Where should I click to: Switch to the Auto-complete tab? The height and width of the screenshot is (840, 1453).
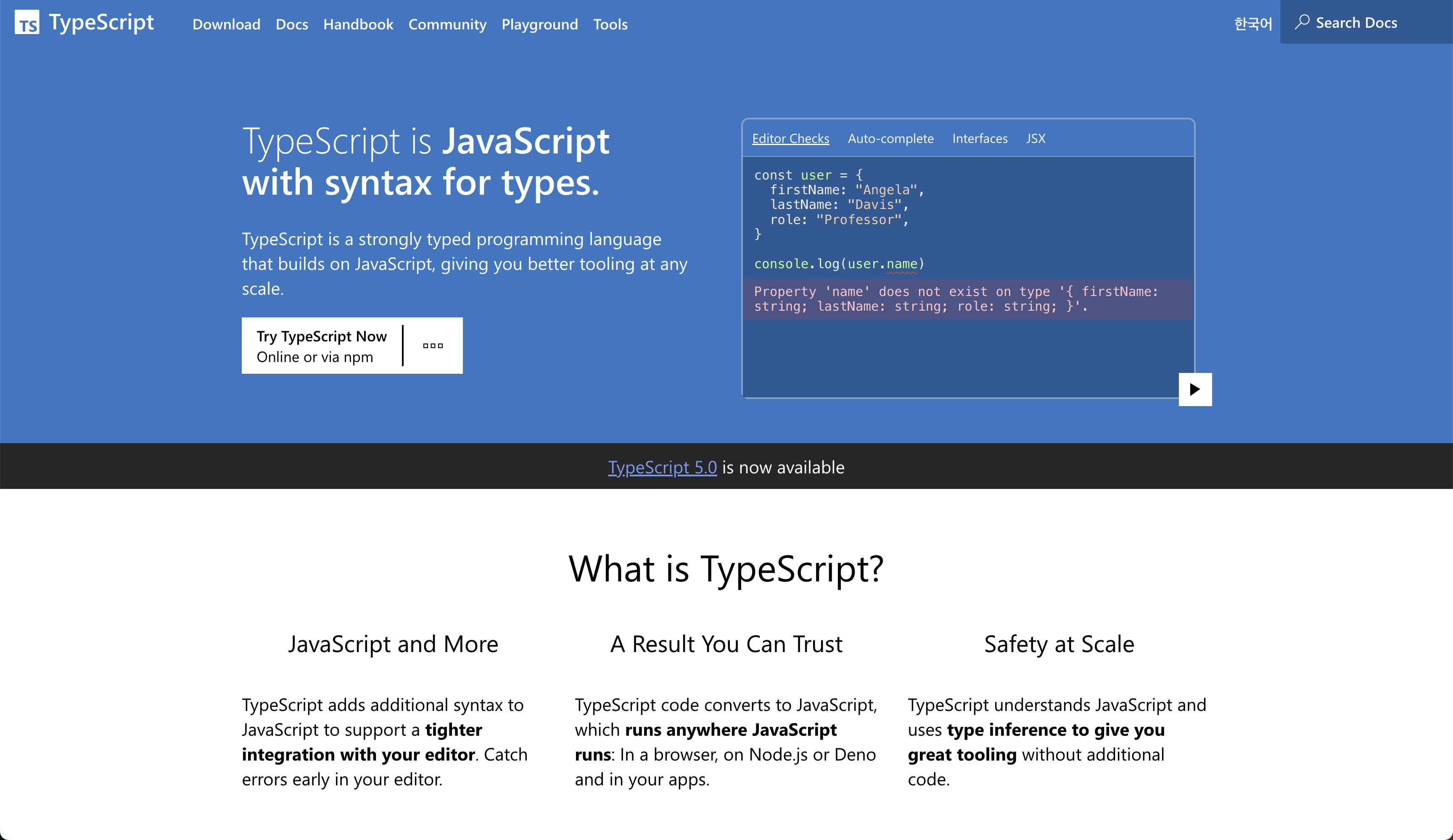click(891, 138)
